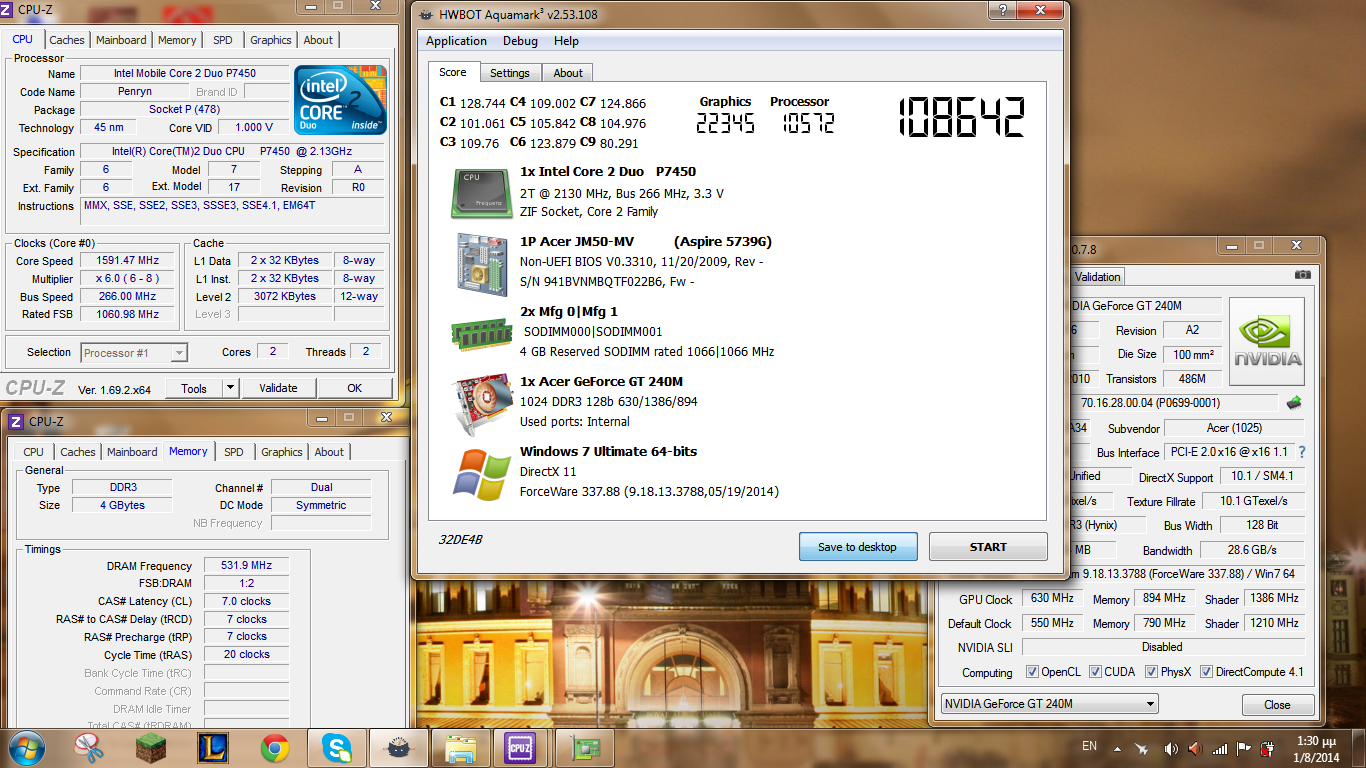
Task: Click the DRAM Frequency 531.9 MHz value
Action: [x=246, y=566]
